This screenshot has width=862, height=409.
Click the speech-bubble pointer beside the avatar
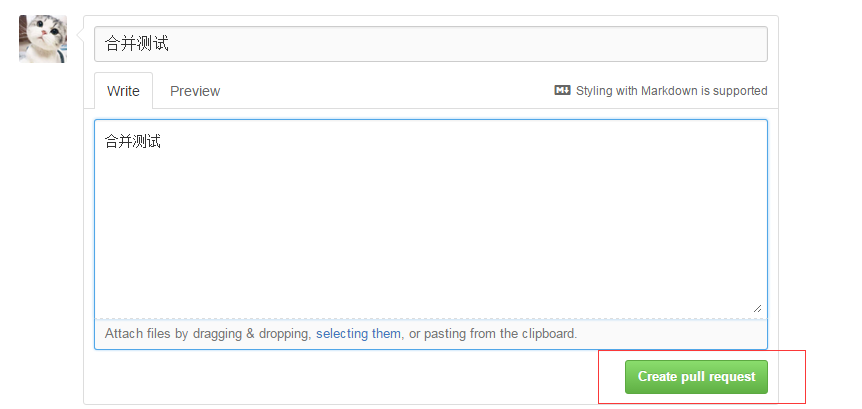[x=80, y=36]
